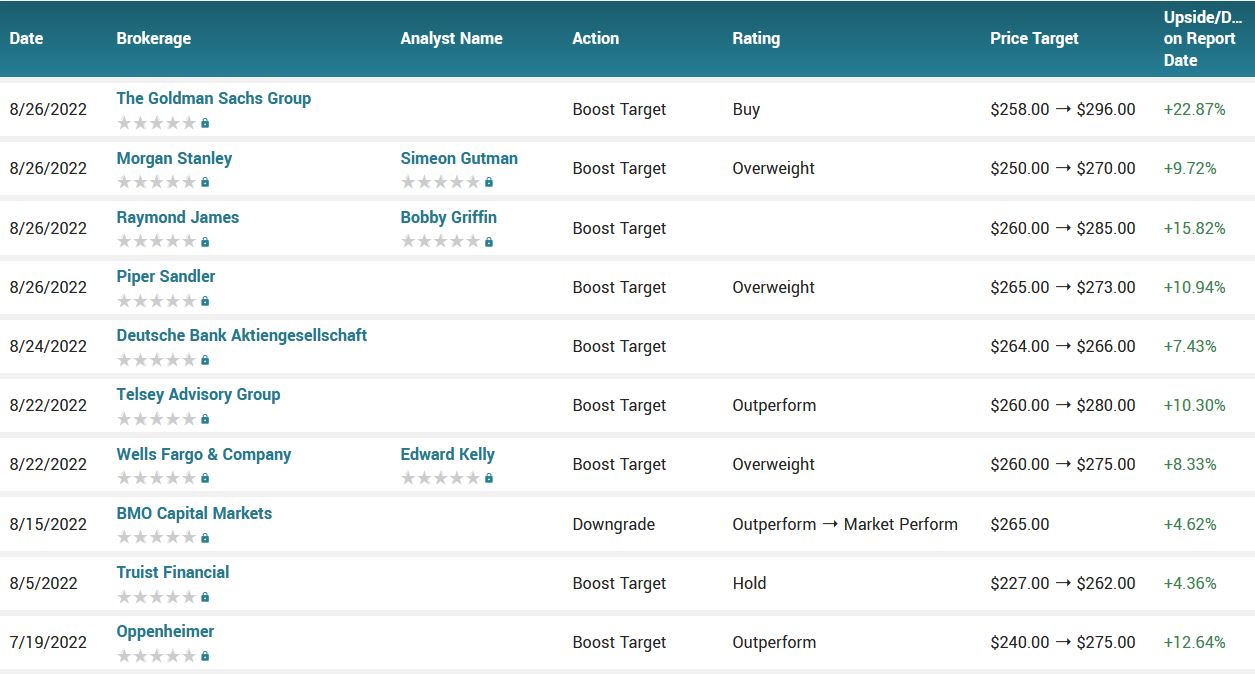
Task: Select the Downgrade action cell
Action: [x=614, y=524]
